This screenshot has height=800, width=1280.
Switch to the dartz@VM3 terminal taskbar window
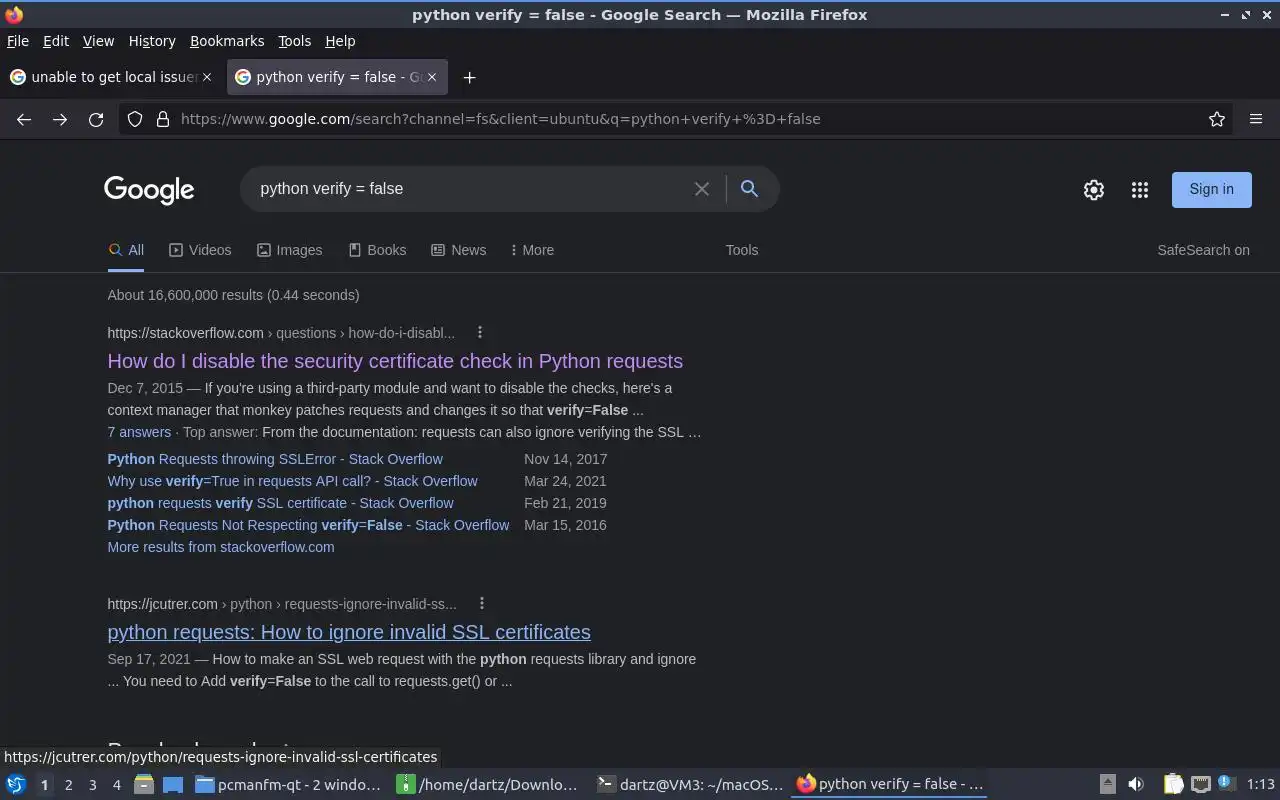point(689,785)
